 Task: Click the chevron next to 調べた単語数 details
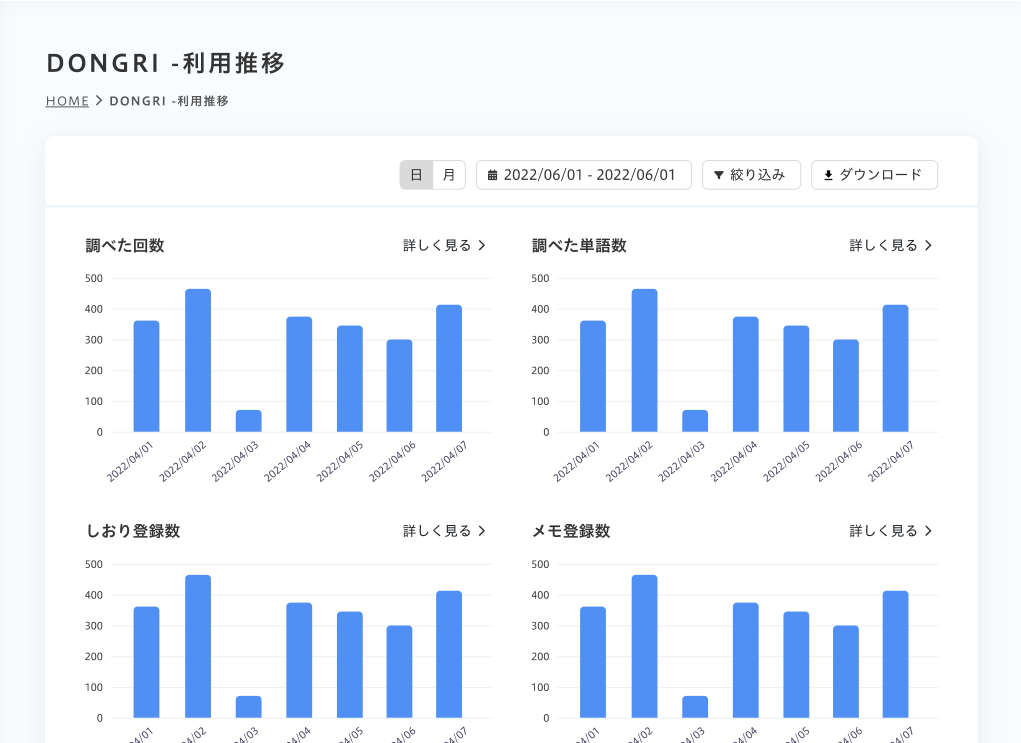coord(929,245)
